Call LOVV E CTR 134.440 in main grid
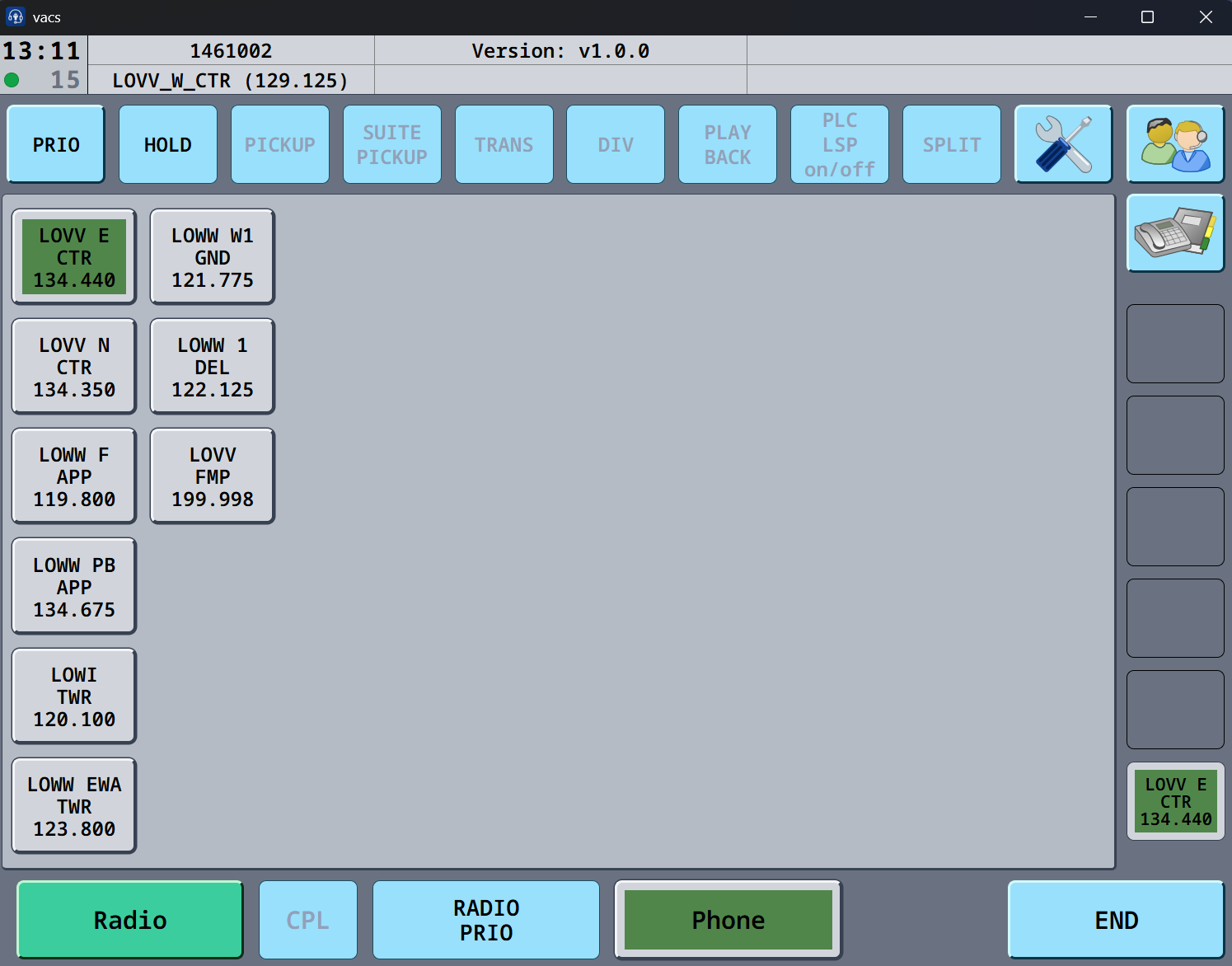The height and width of the screenshot is (966, 1232). [74, 257]
